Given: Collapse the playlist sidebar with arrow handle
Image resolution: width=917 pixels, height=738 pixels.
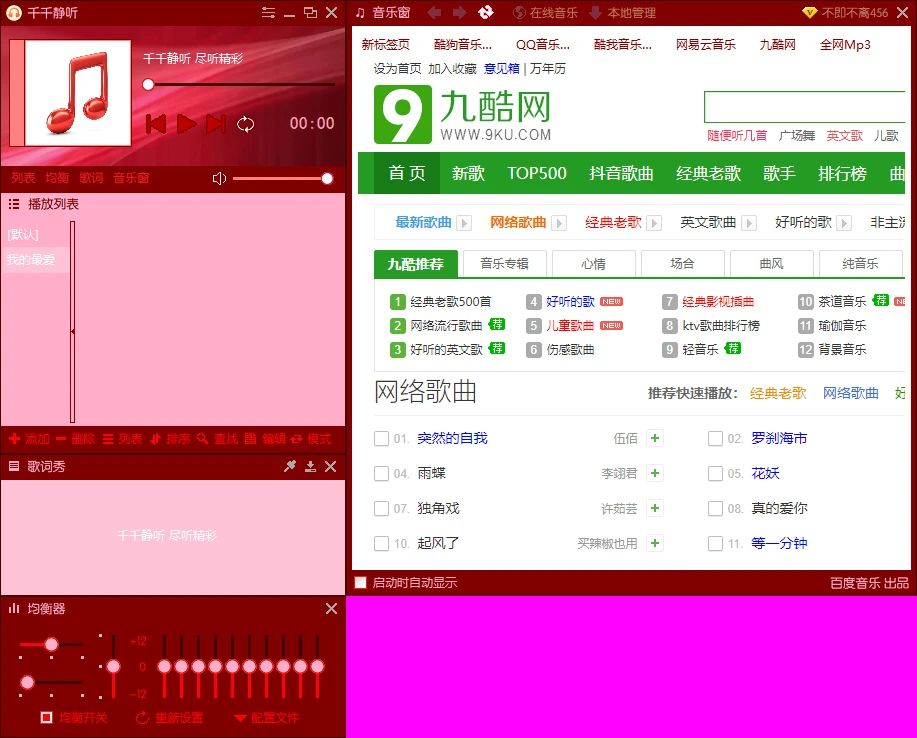Looking at the screenshot, I should click(73, 331).
